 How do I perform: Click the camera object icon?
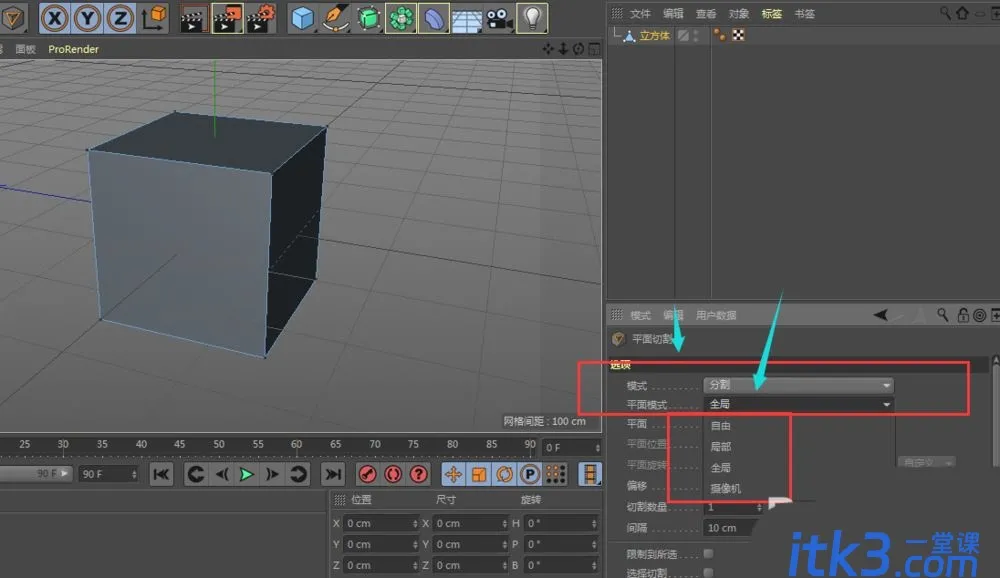click(x=500, y=19)
